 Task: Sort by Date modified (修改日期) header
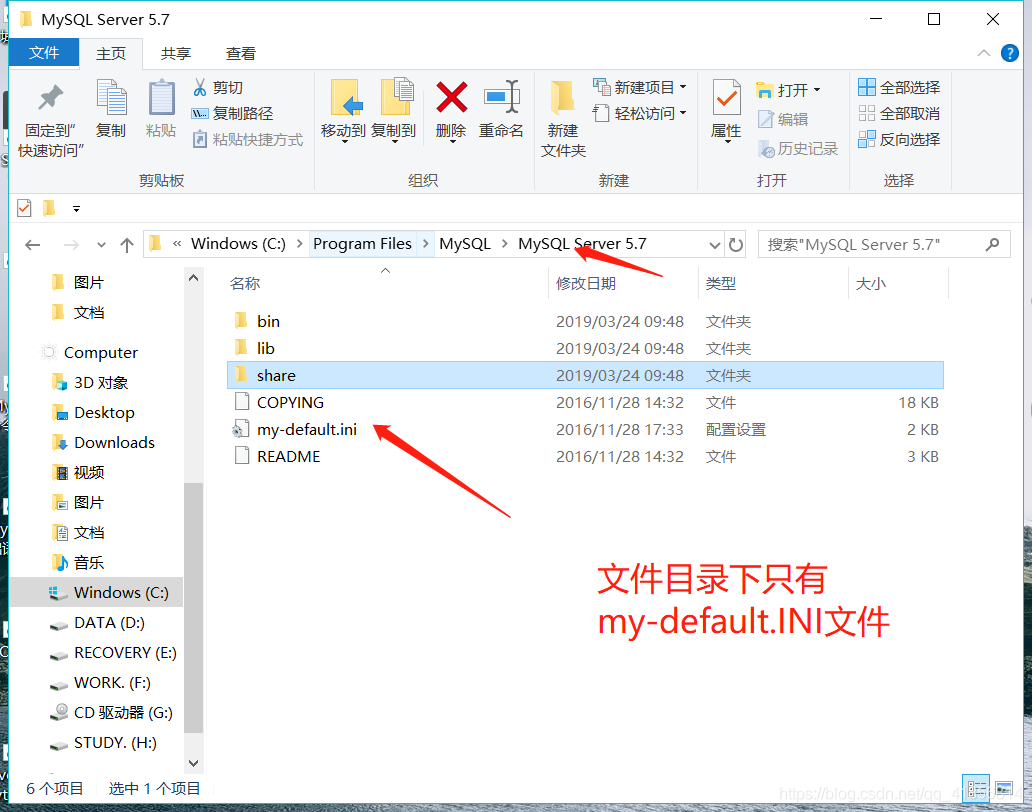[x=586, y=284]
